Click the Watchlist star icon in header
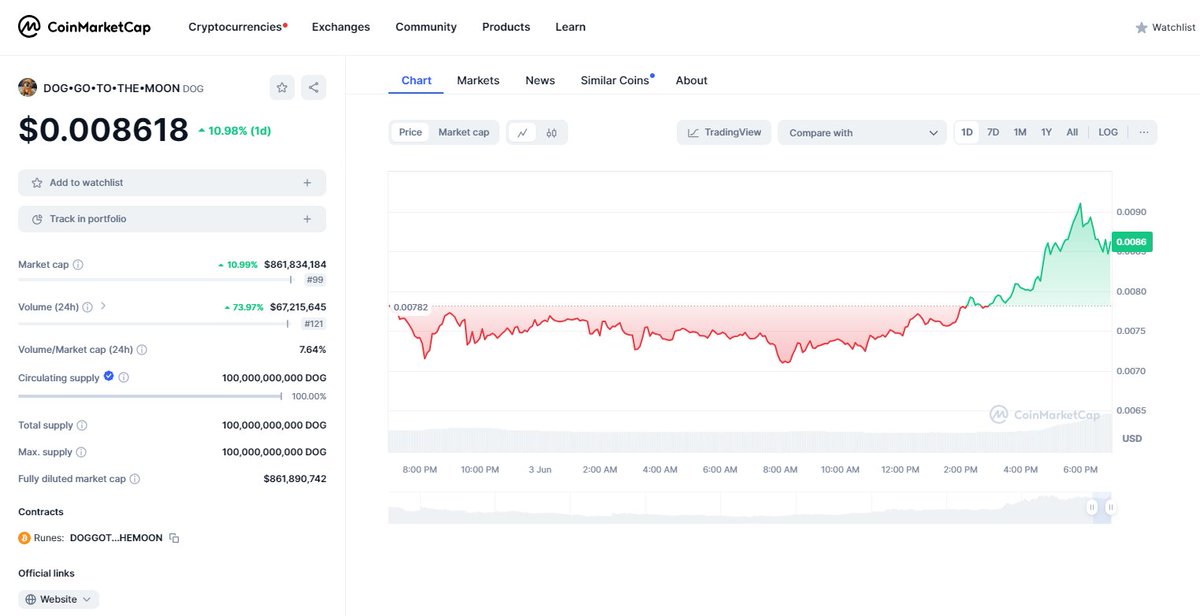Viewport: 1200px width, 616px height. 1141,28
